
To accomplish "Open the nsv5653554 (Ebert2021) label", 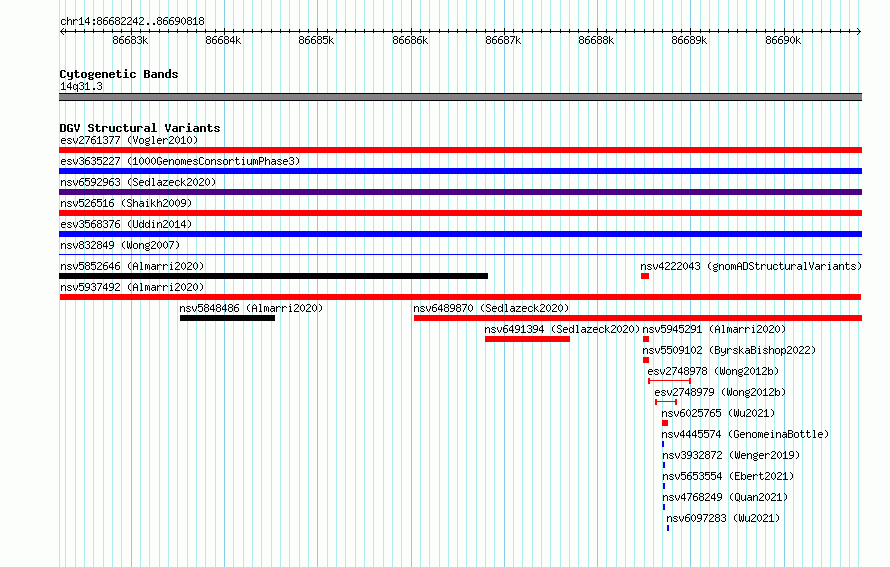I will click(x=728, y=476).
